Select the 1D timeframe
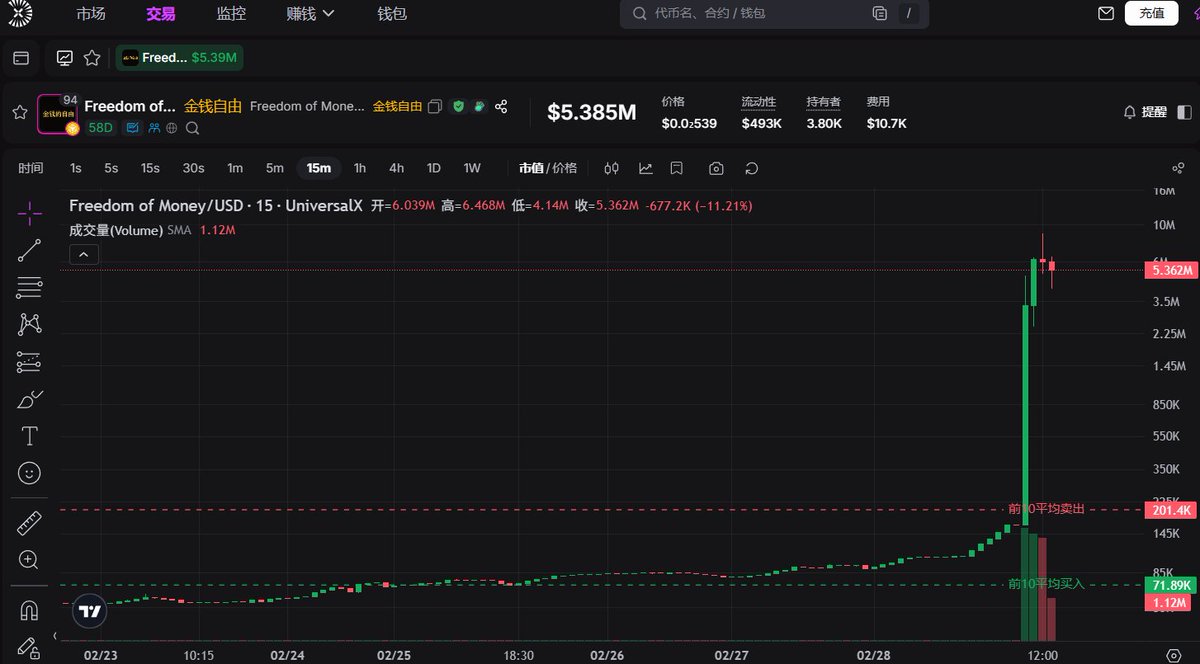This screenshot has height=664, width=1200. [434, 168]
